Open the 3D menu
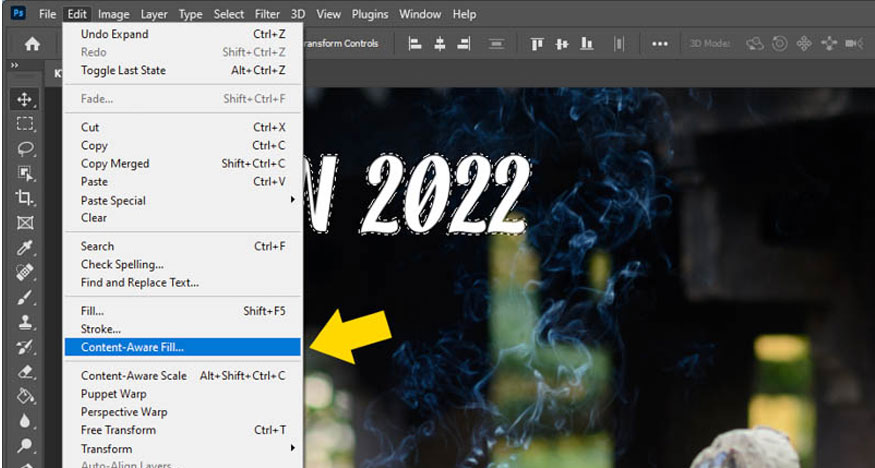875x468 pixels. 298,14
